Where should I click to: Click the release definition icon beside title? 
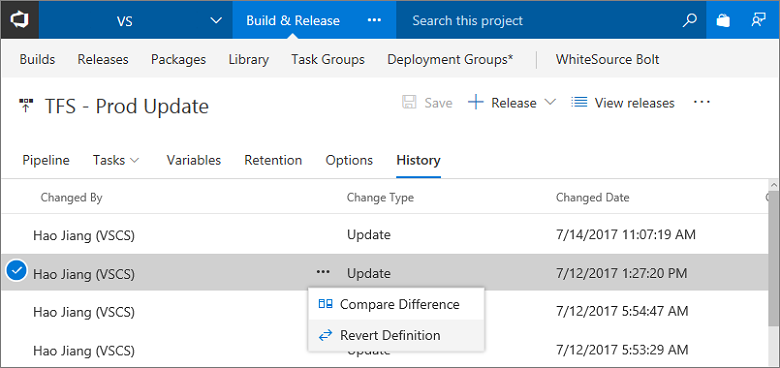click(x=26, y=105)
